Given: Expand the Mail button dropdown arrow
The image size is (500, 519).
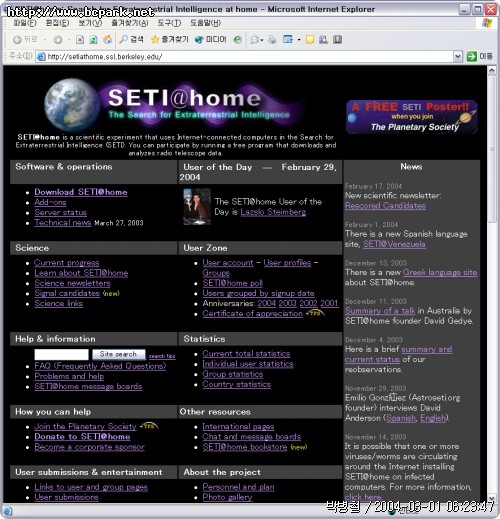Looking at the screenshot, I should [262, 40].
